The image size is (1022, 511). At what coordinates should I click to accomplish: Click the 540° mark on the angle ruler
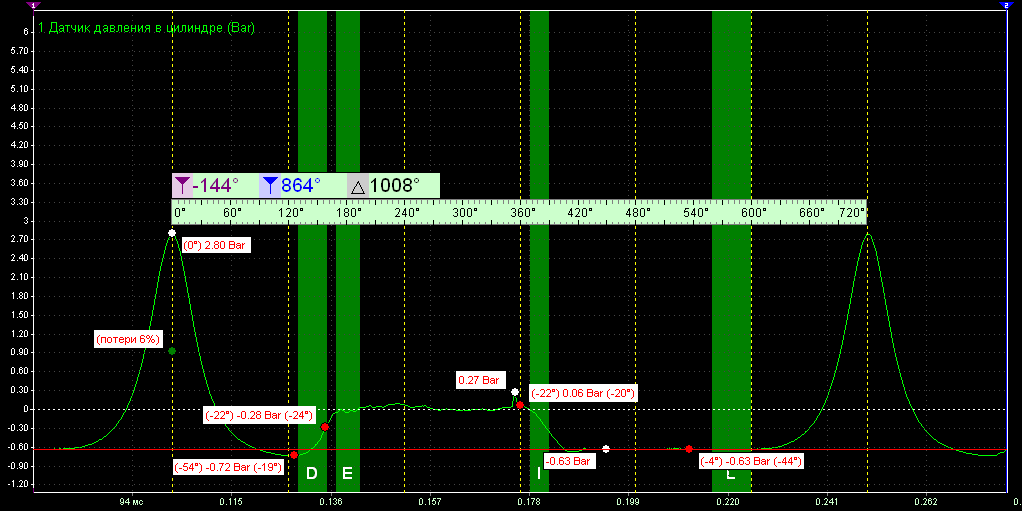point(695,213)
